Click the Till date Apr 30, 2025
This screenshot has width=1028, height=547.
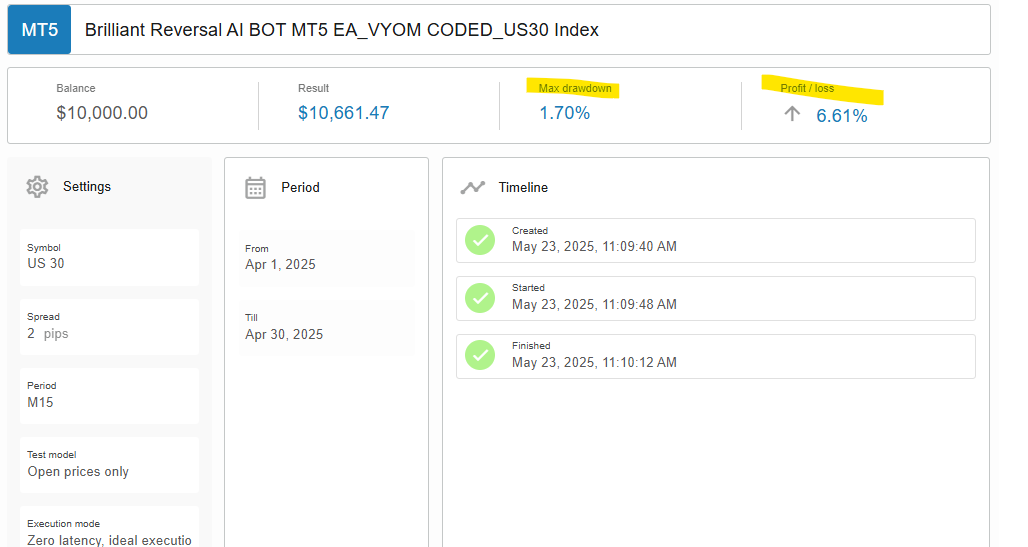pyautogui.click(x=284, y=334)
